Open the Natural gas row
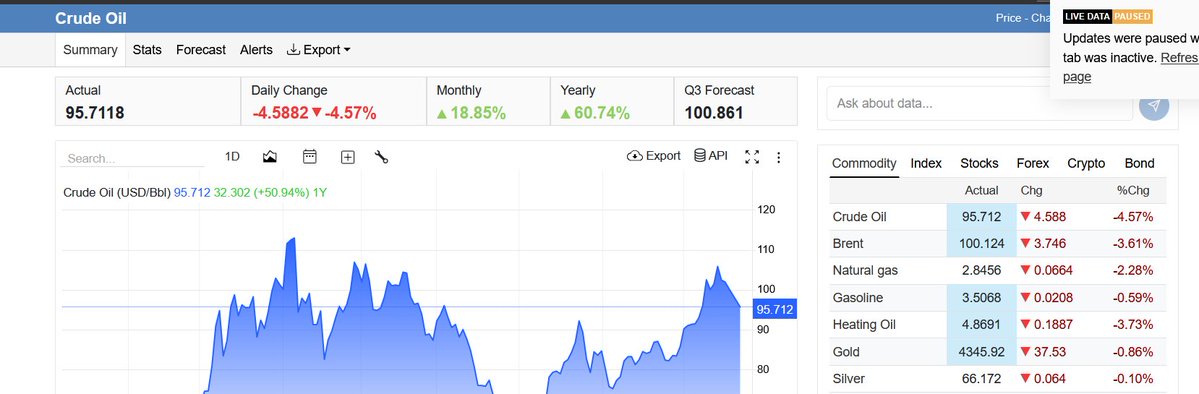 (998, 270)
